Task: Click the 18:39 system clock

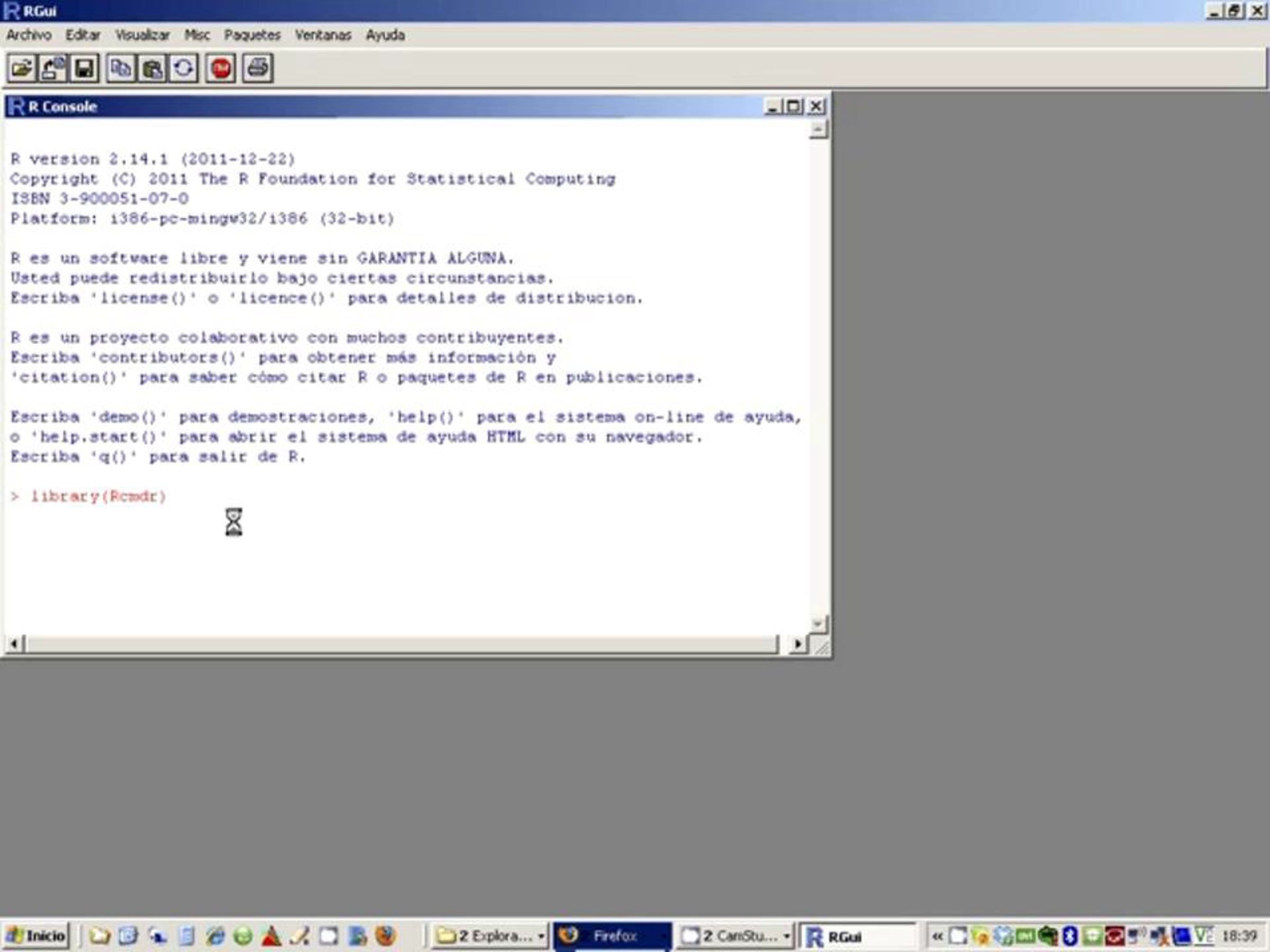Action: click(1239, 936)
